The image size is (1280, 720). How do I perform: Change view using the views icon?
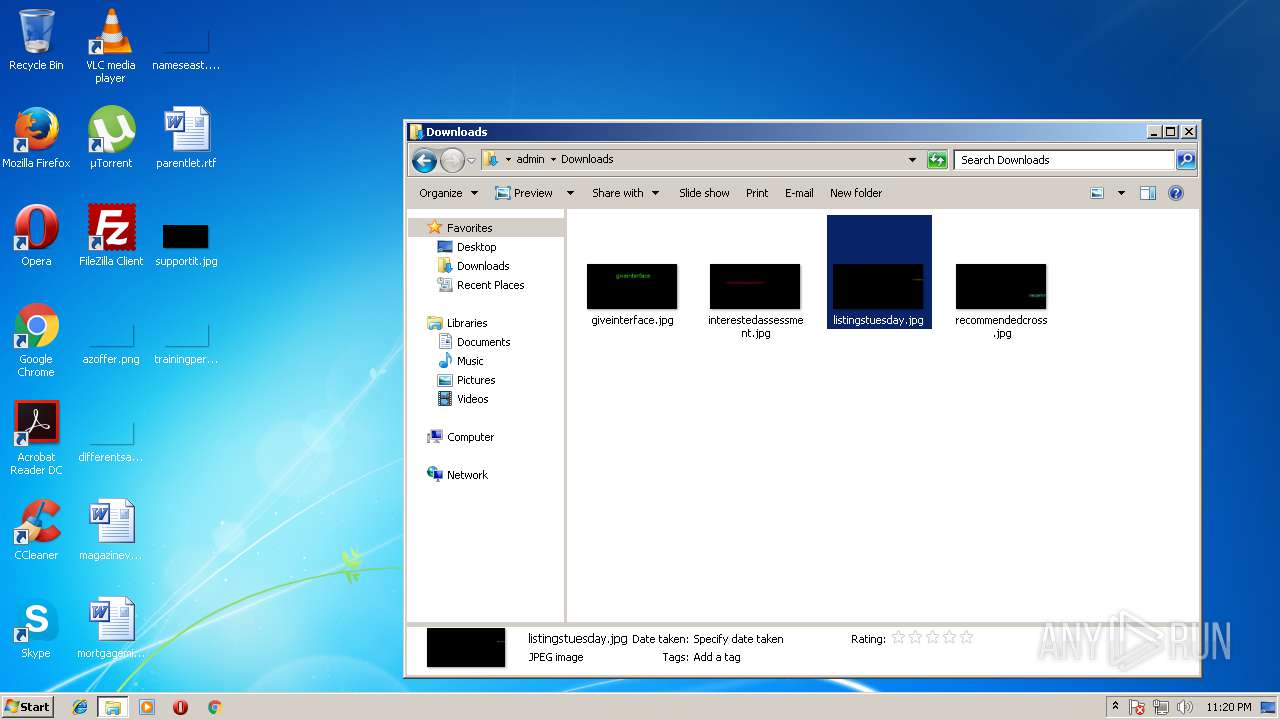[x=1097, y=193]
